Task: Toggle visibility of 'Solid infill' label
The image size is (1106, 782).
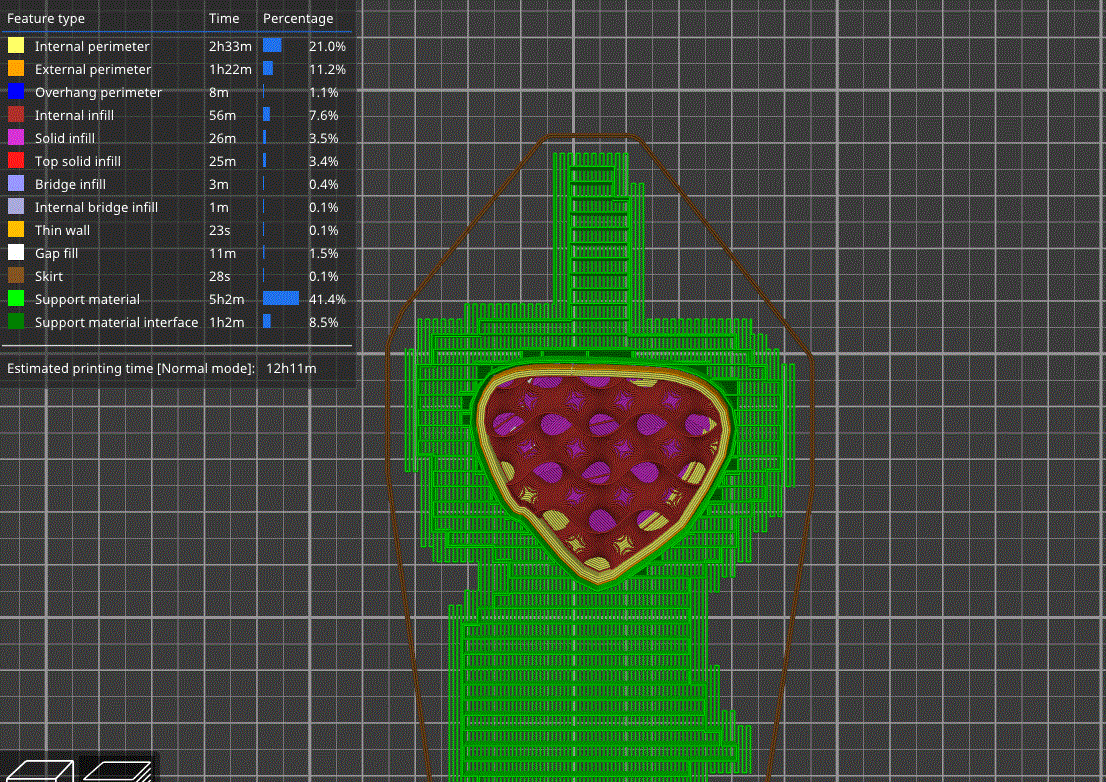Action: pos(64,138)
